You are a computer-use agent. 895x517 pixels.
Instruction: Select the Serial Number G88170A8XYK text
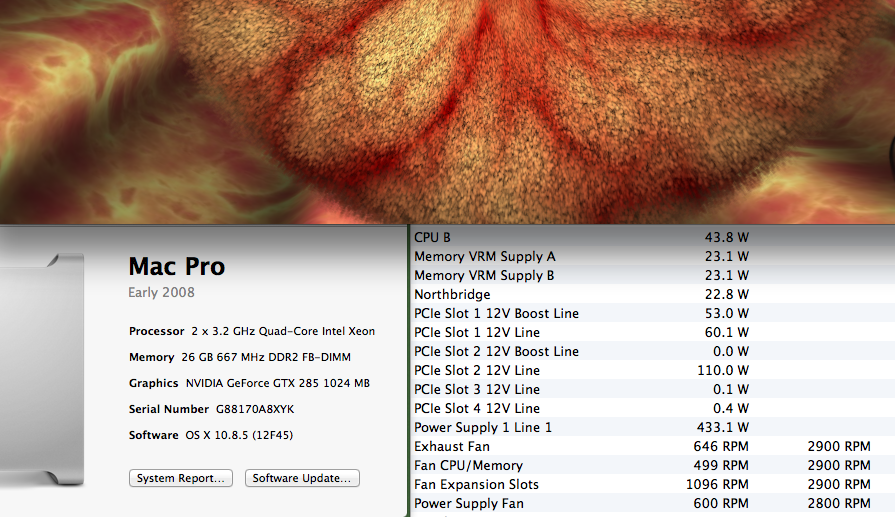coord(212,409)
